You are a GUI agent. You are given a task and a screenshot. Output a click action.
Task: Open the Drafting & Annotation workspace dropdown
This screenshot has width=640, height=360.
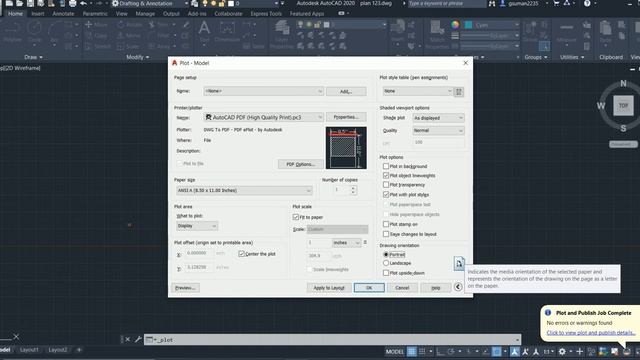coord(150,4)
